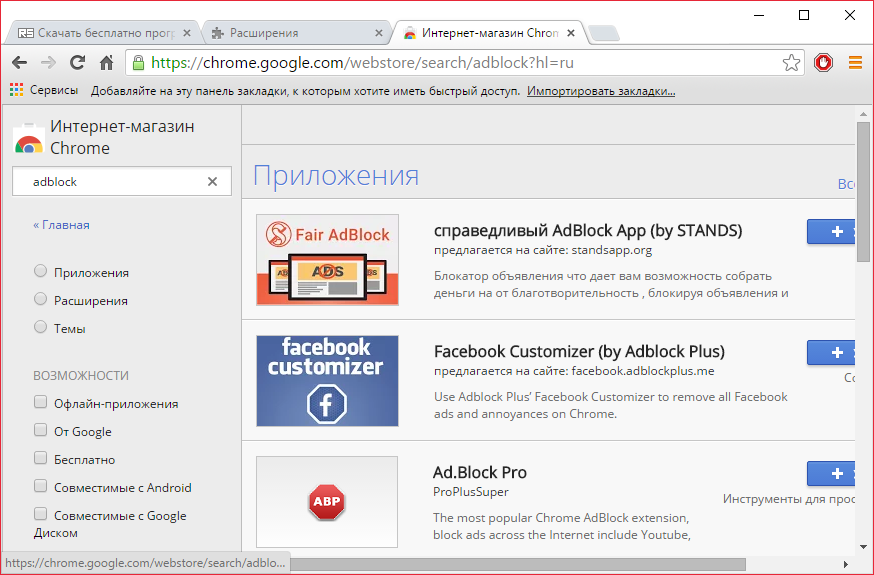
Task: Open the red AdBlock extension icon
Action: (x=823, y=62)
